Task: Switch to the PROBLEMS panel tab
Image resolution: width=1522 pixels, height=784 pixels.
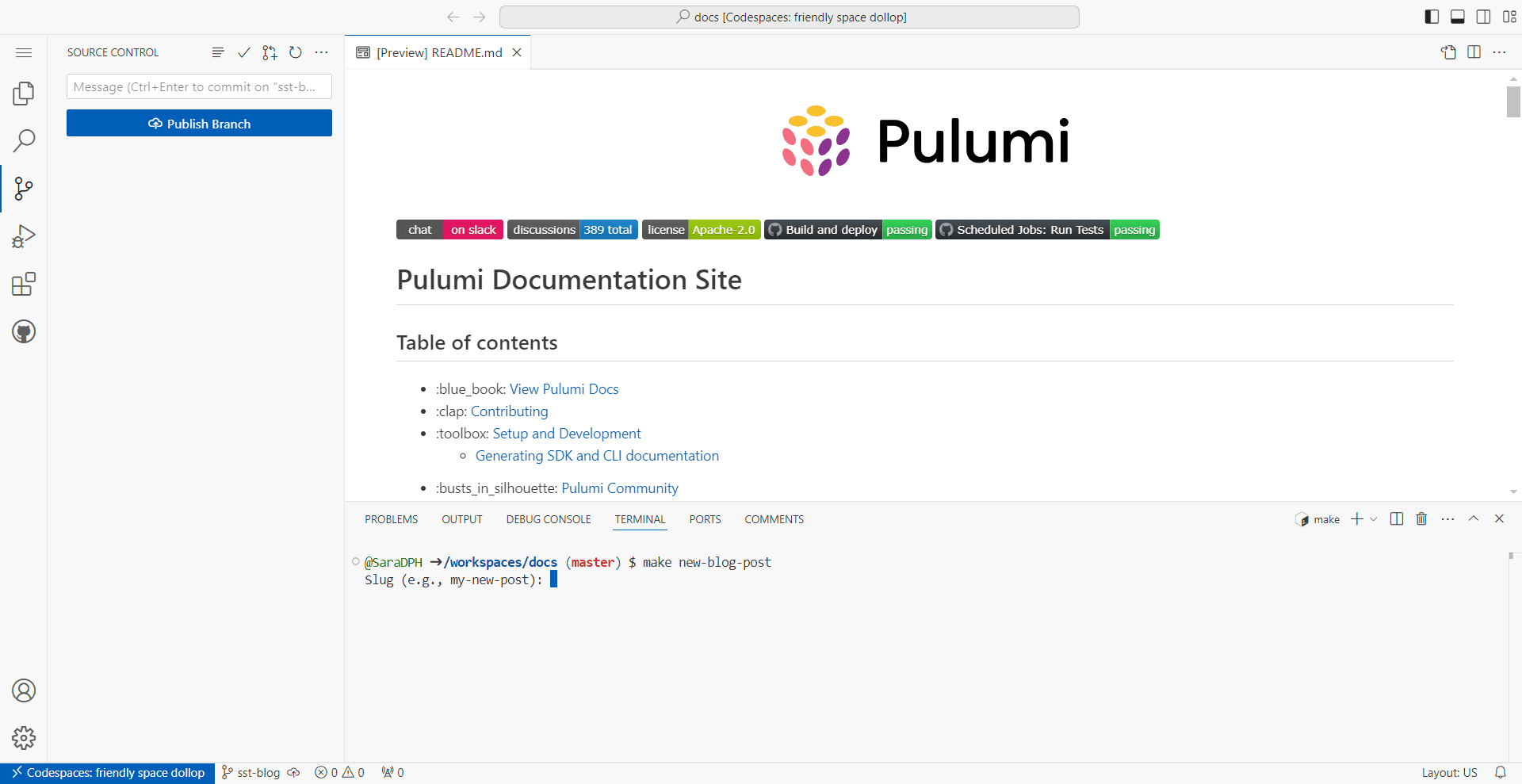Action: click(x=391, y=519)
